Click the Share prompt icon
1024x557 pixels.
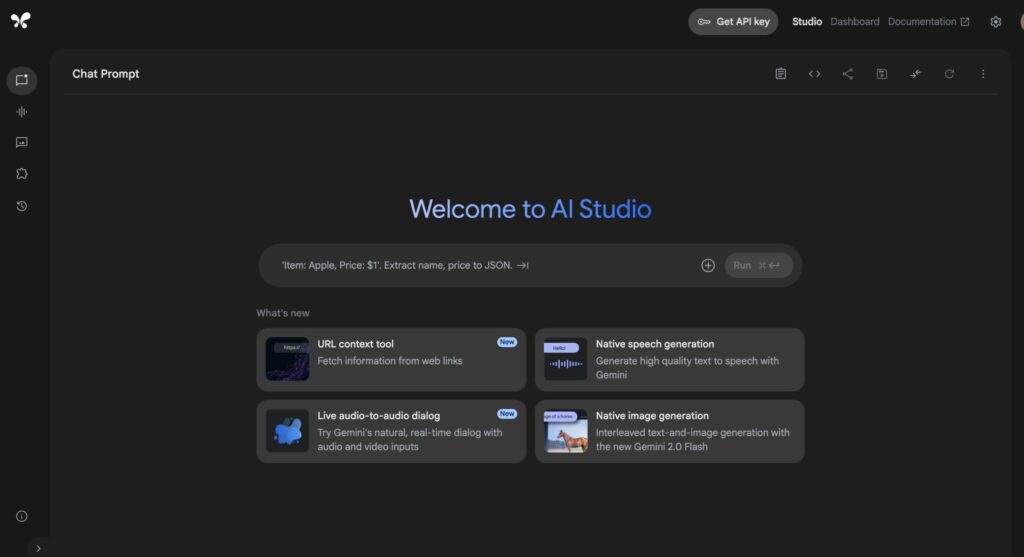point(848,74)
